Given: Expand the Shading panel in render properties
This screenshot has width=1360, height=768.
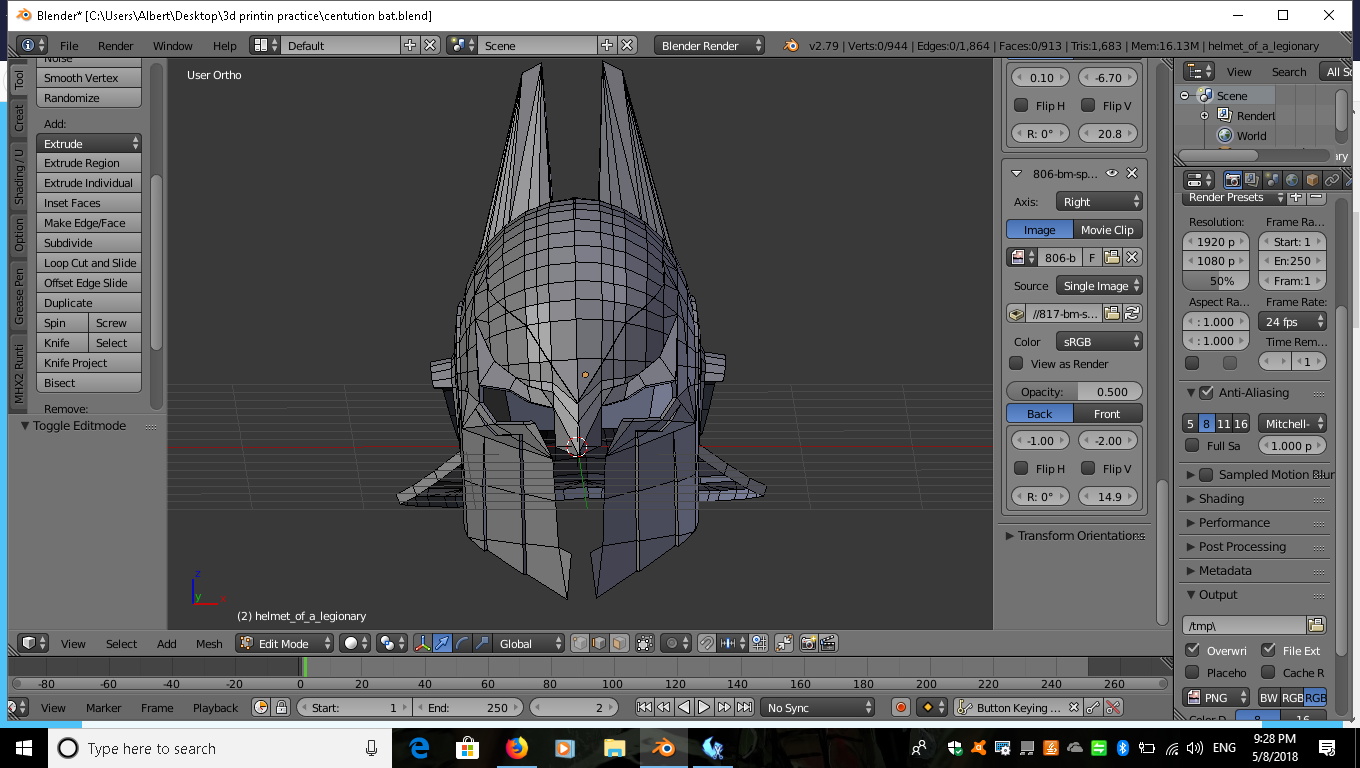Looking at the screenshot, I should [x=1221, y=499].
